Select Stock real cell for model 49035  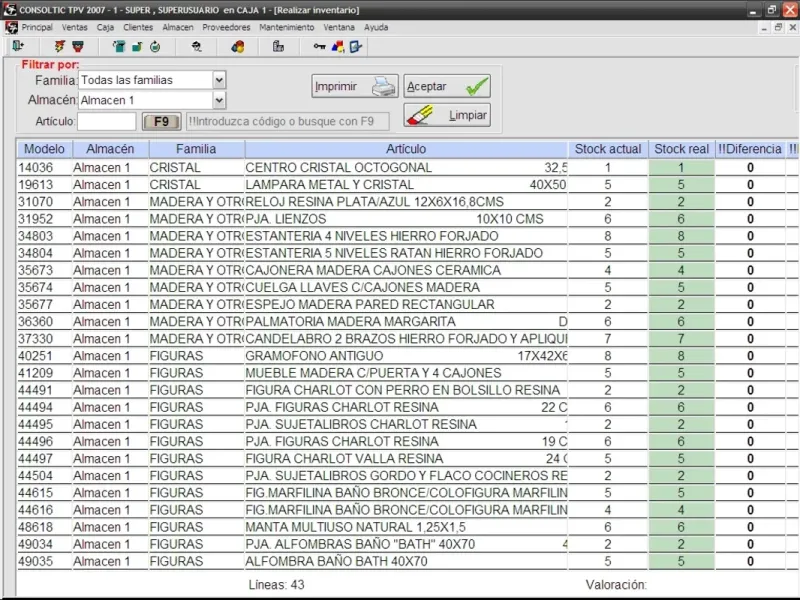(681, 561)
